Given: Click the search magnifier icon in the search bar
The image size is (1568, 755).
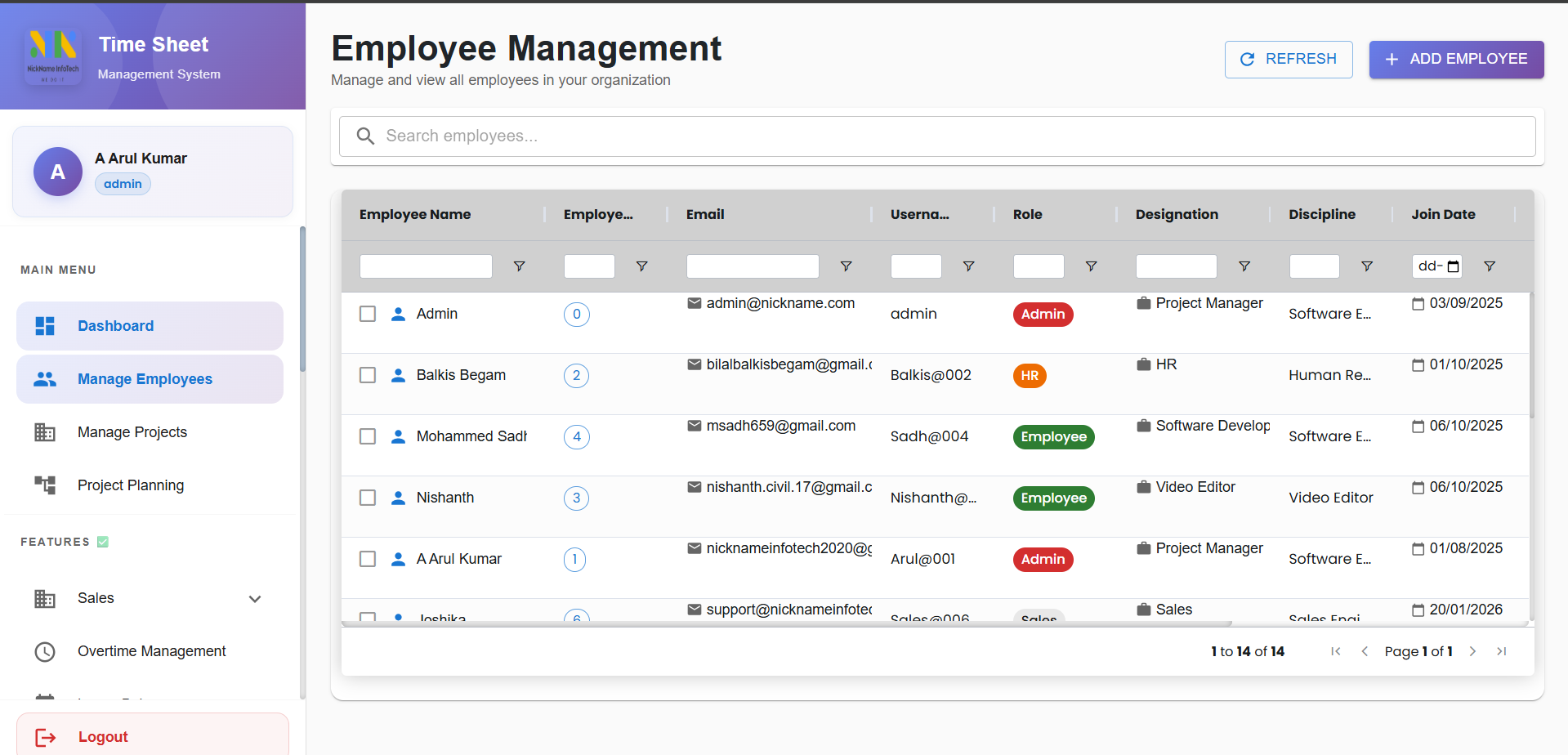Looking at the screenshot, I should [365, 136].
